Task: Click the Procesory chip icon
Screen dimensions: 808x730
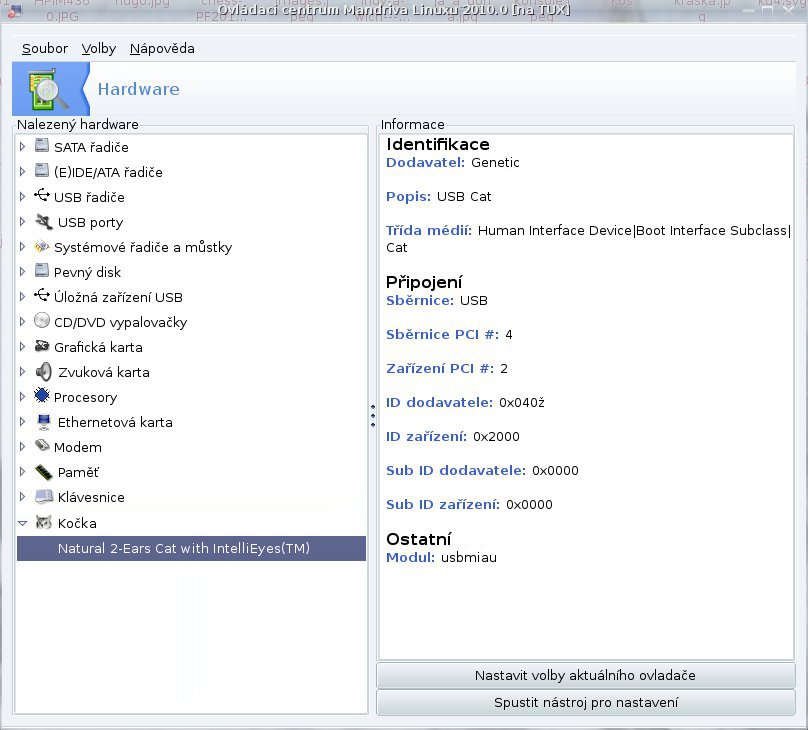Action: pos(42,395)
